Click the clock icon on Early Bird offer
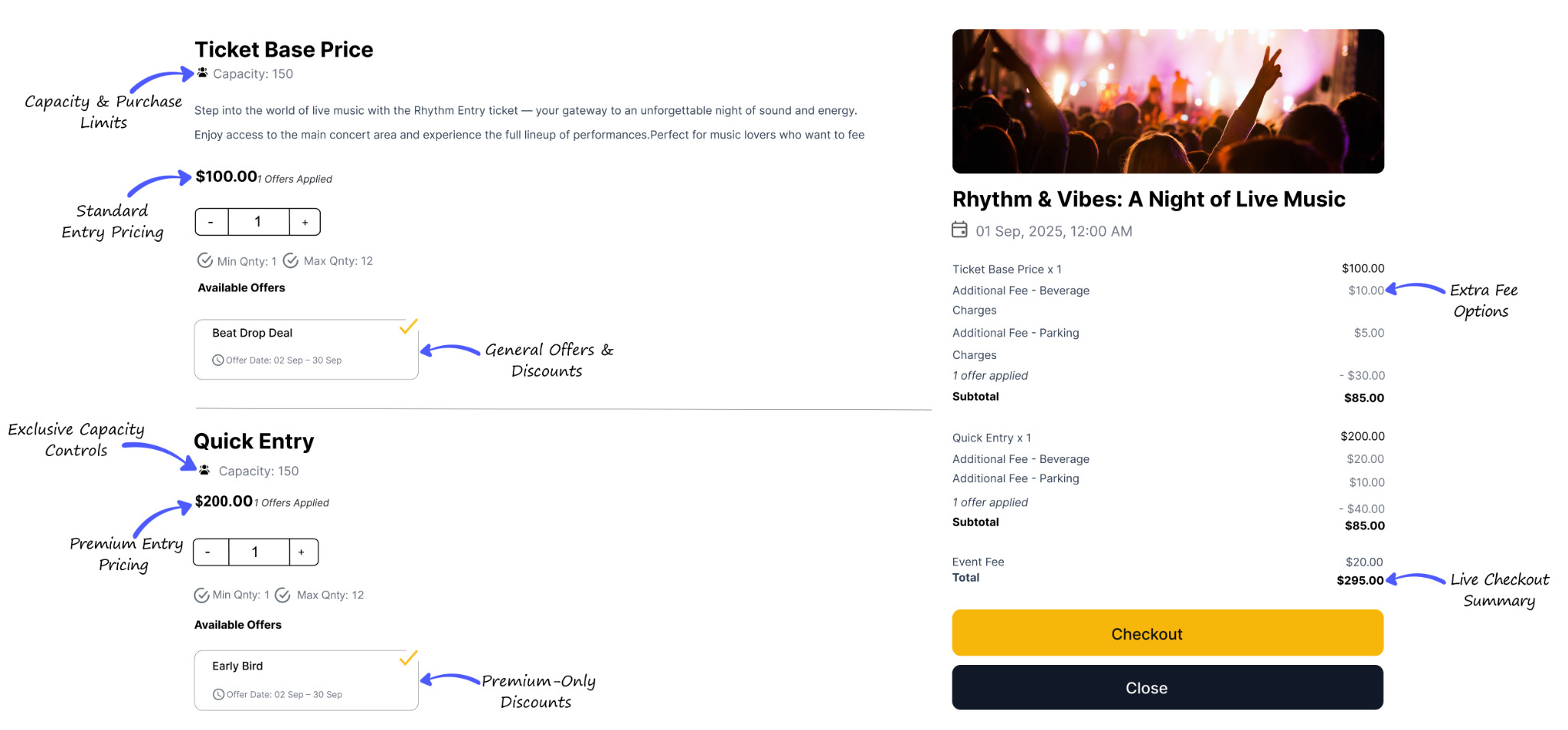Viewport: 1568px width, 730px height. coord(218,695)
